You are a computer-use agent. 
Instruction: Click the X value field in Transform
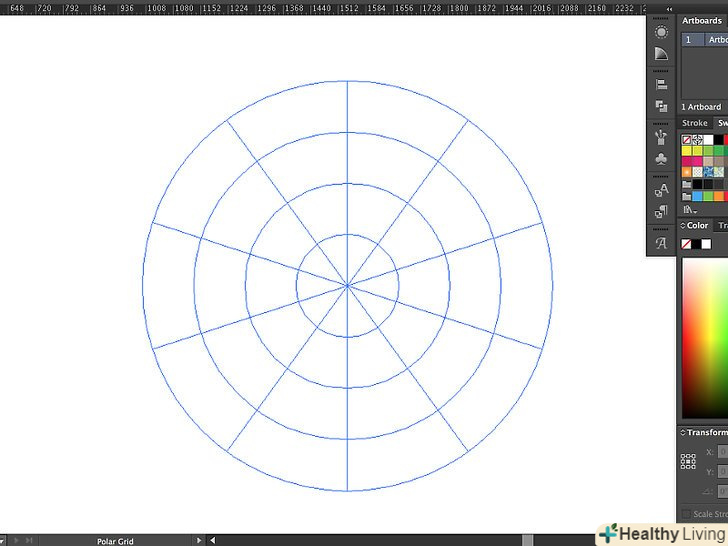coord(722,452)
